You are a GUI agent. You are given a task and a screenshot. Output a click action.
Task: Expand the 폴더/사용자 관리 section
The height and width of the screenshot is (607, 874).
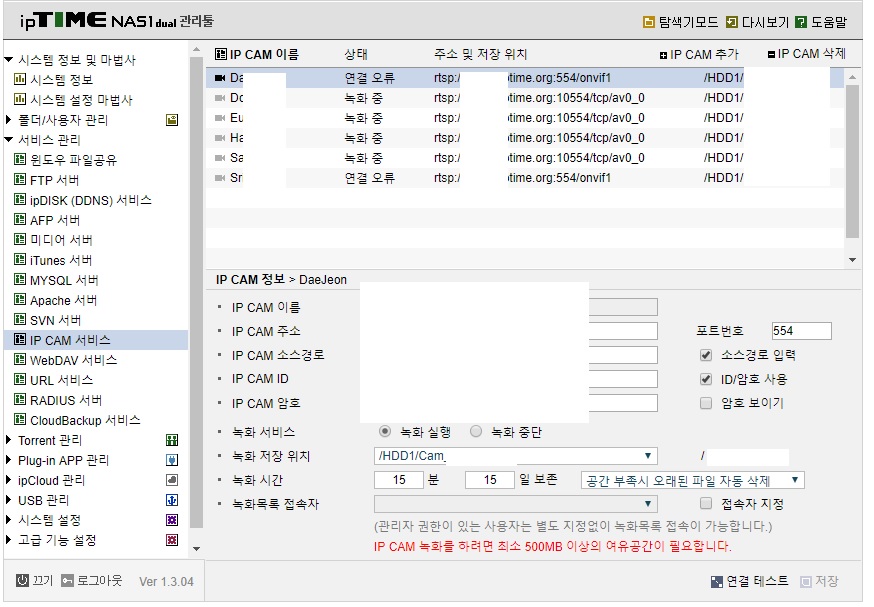click(x=8, y=119)
